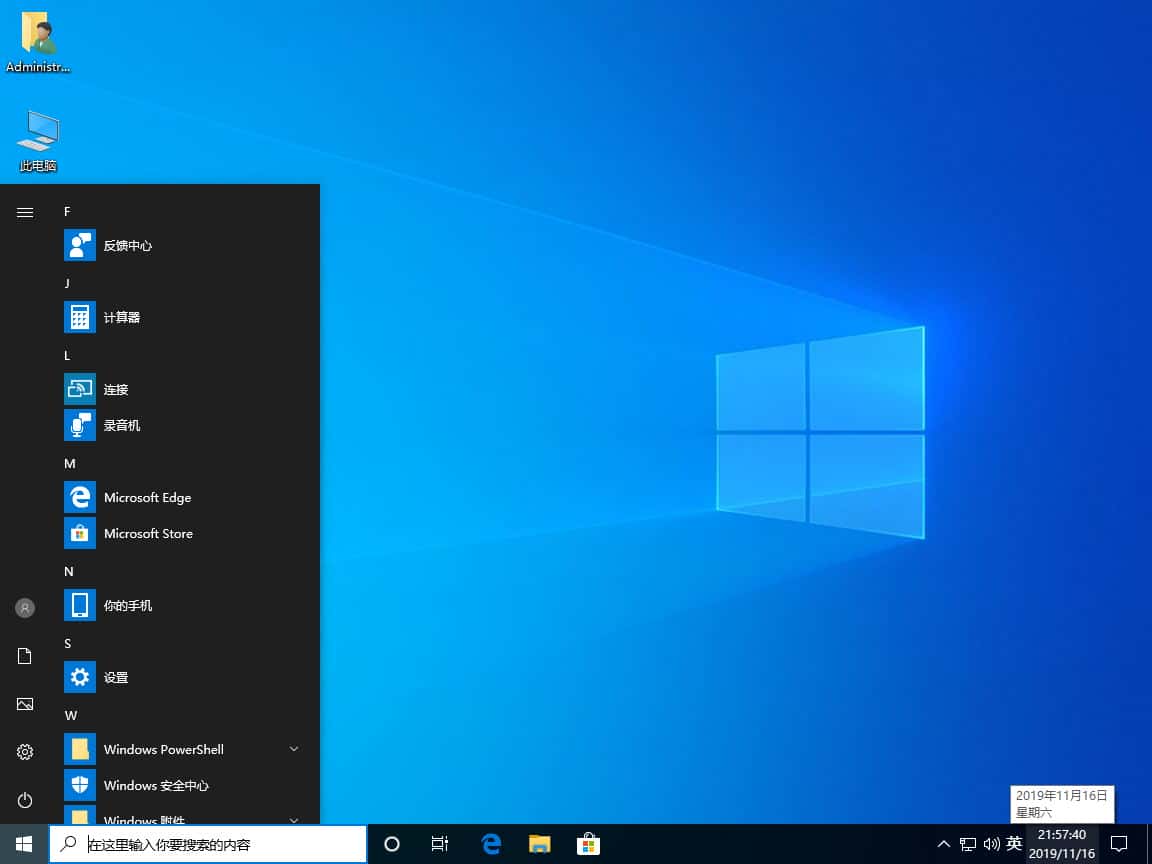
Task: Open the taskbar clock and date
Action: click(1062, 844)
